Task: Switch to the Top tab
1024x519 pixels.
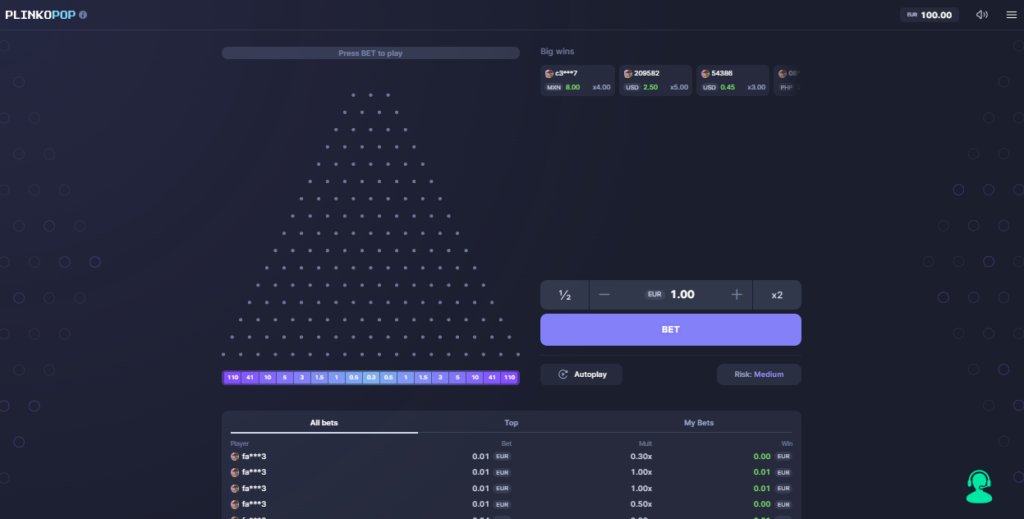Action: [511, 423]
